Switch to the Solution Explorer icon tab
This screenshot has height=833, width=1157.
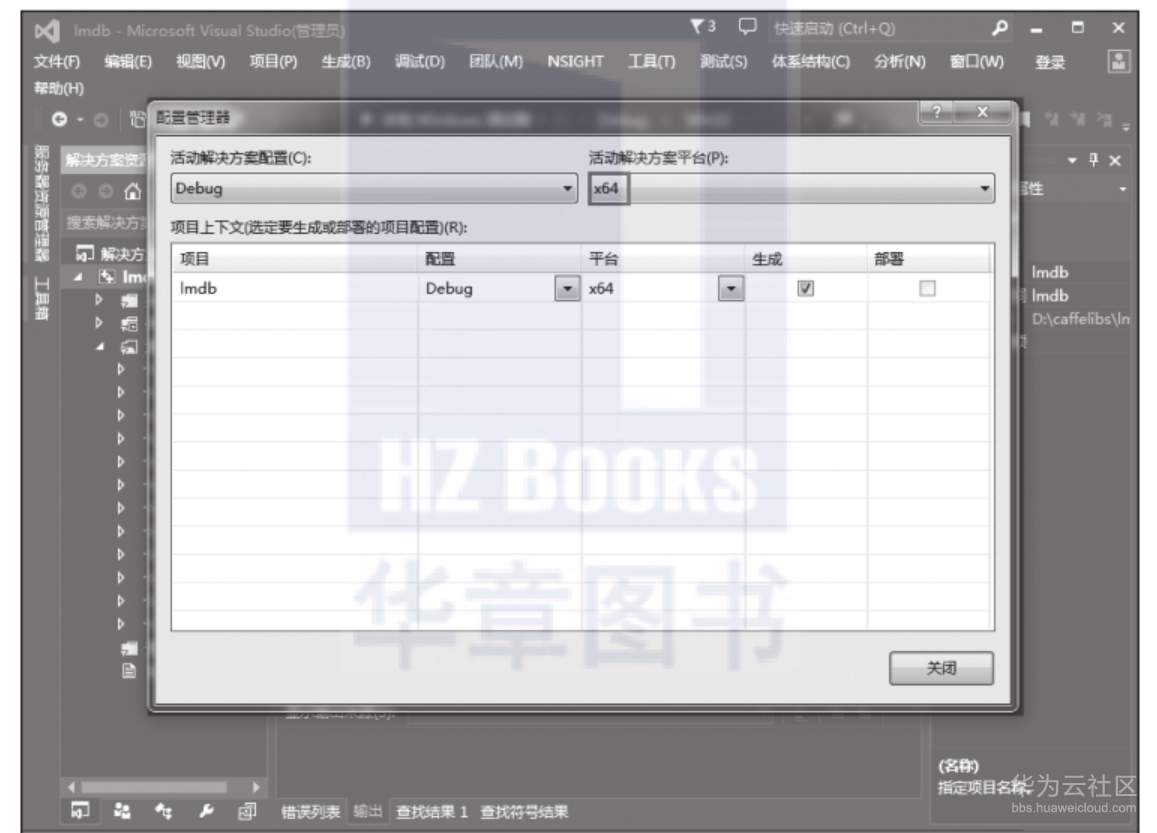80,810
